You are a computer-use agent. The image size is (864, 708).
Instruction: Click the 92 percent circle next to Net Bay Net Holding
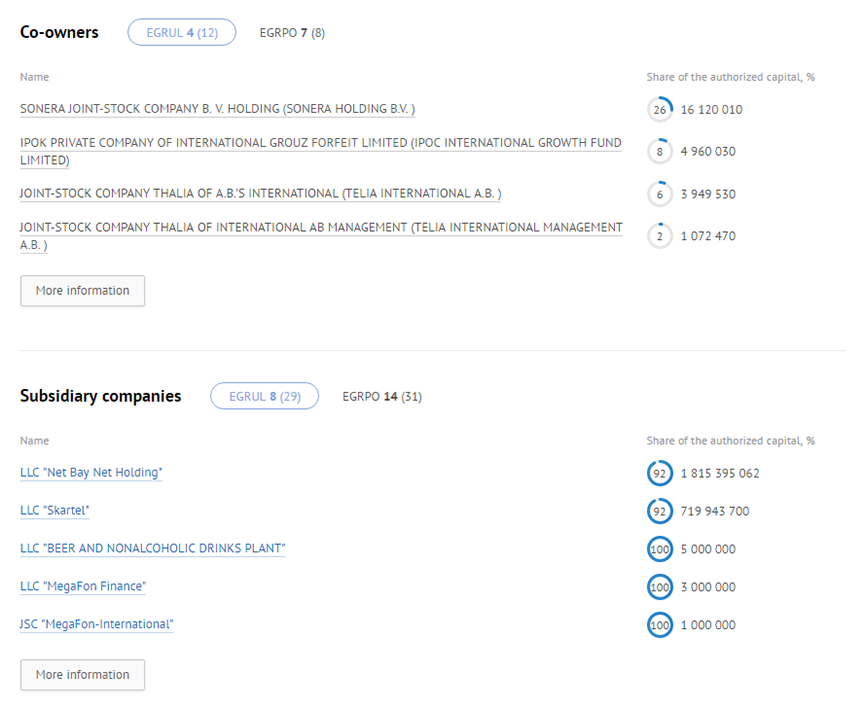point(660,473)
